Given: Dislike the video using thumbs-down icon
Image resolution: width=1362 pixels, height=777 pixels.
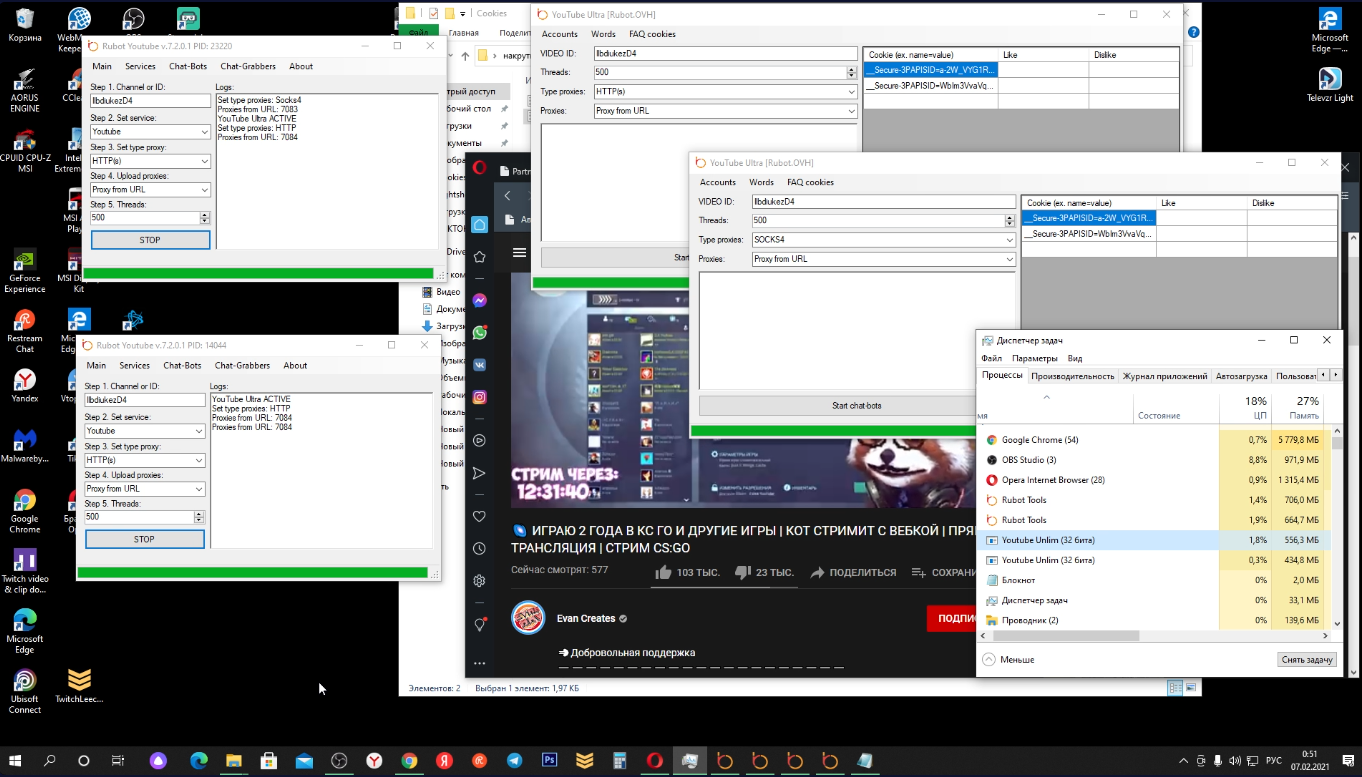Looking at the screenshot, I should (x=742, y=572).
